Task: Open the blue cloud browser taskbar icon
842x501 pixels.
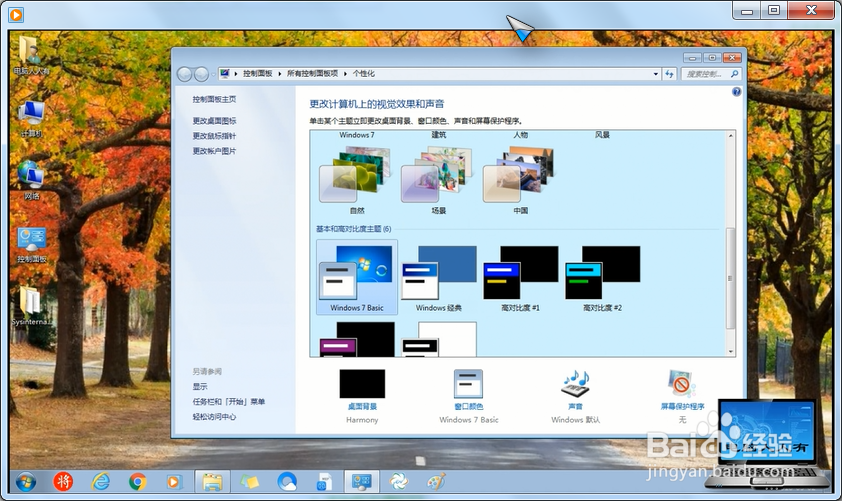Action: (287, 482)
